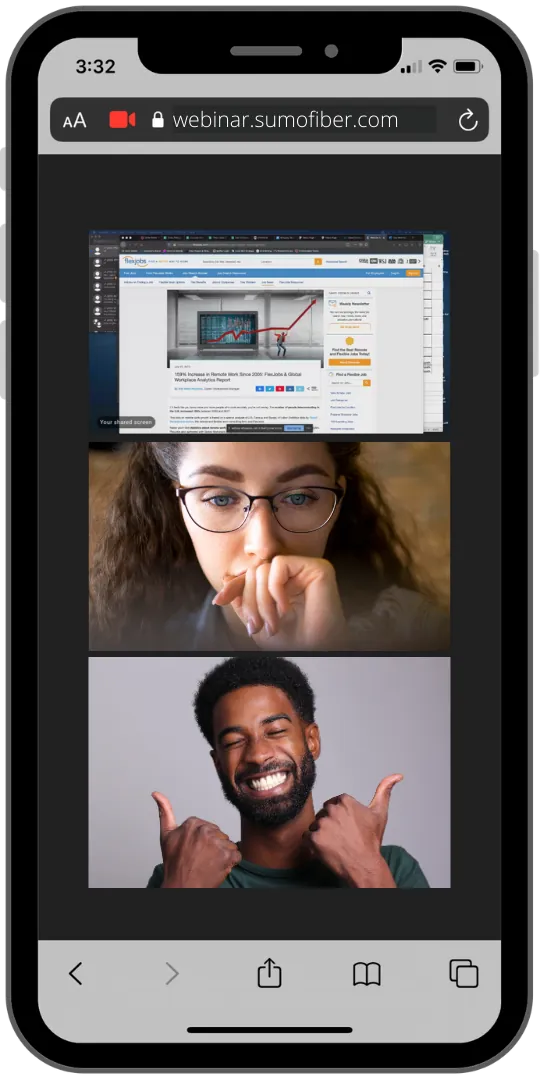Show open tabs overview icon

pos(464,974)
